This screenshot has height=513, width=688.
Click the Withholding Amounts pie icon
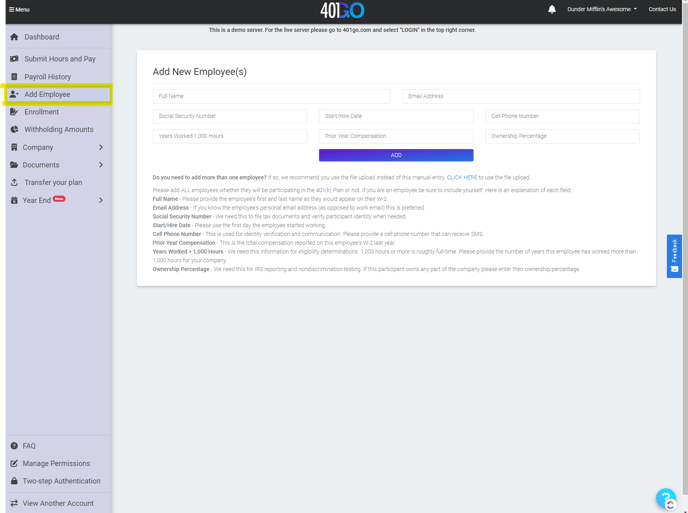pyautogui.click(x=14, y=129)
